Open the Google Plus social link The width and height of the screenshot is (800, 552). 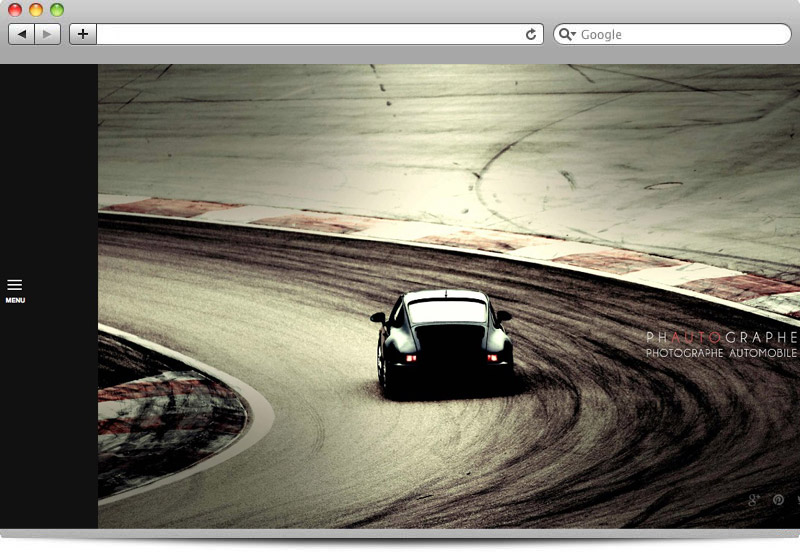point(754,500)
